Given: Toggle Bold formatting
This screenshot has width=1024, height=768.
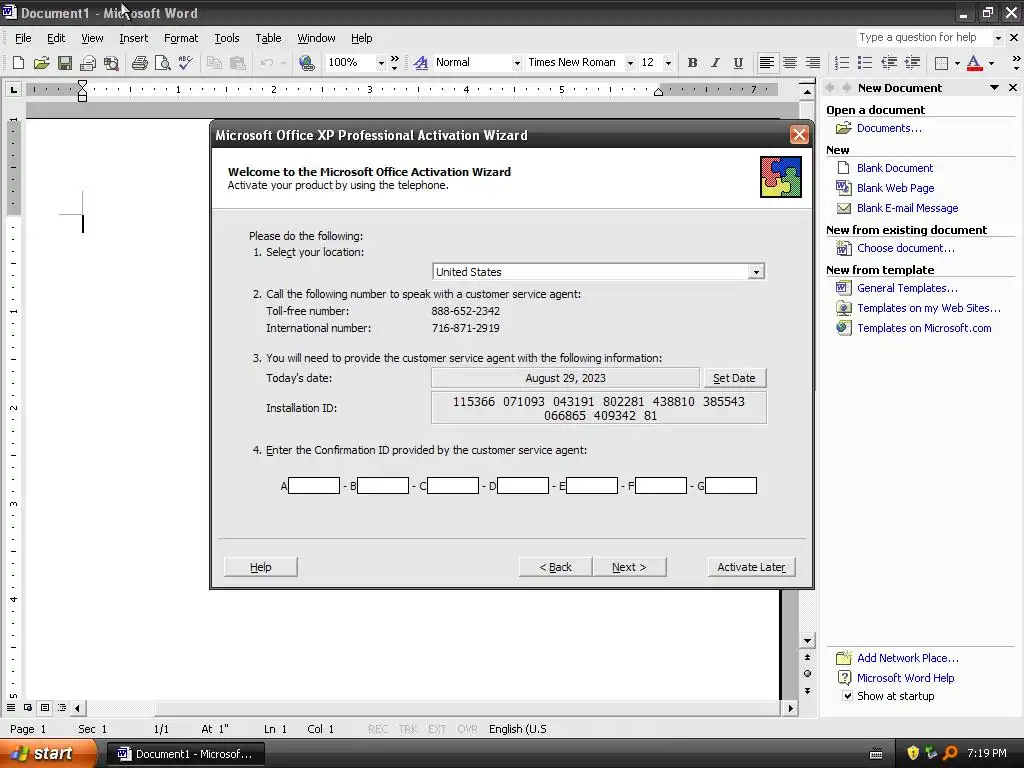Looking at the screenshot, I should click(692, 63).
